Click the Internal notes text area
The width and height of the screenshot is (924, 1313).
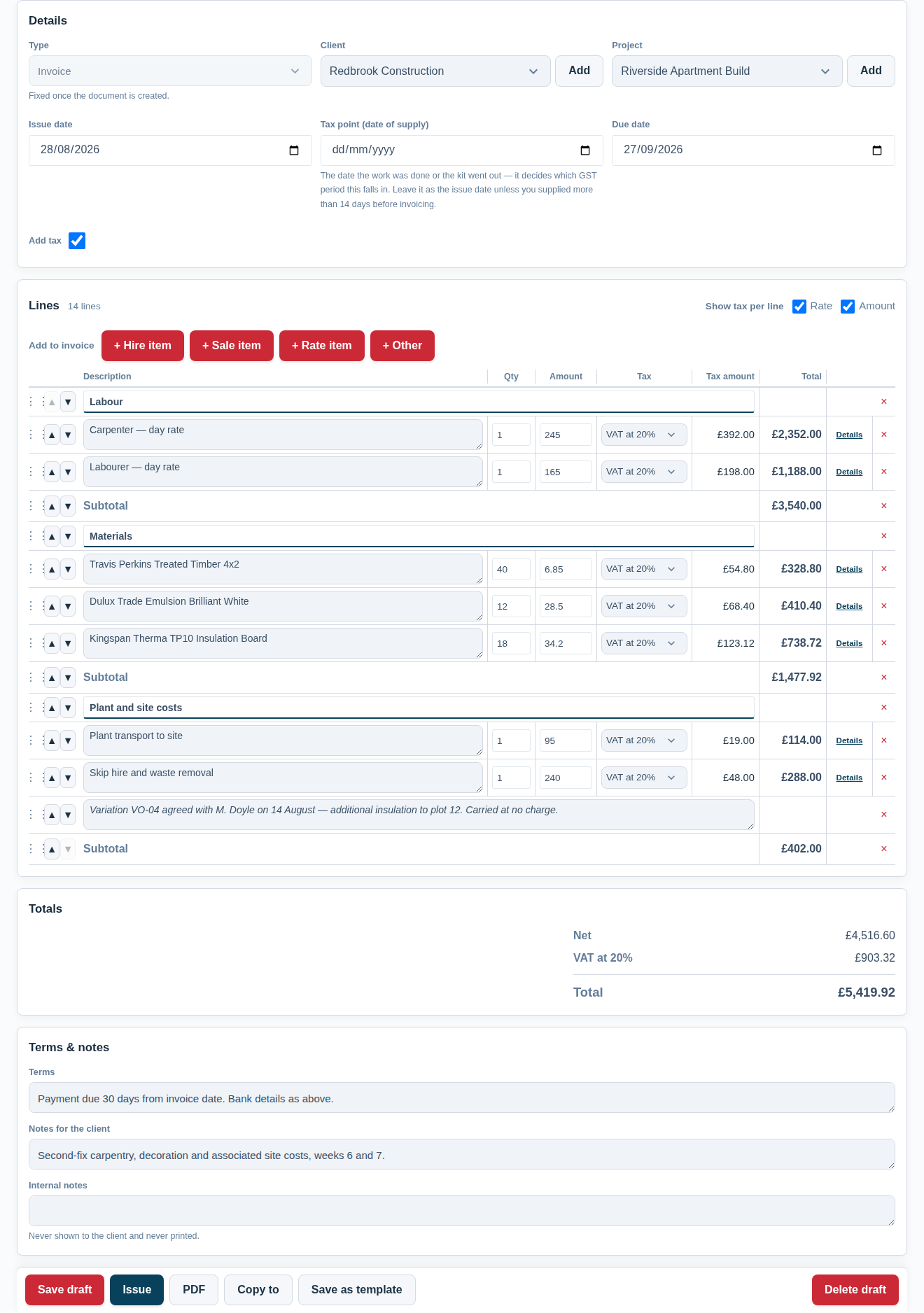[x=462, y=1211]
